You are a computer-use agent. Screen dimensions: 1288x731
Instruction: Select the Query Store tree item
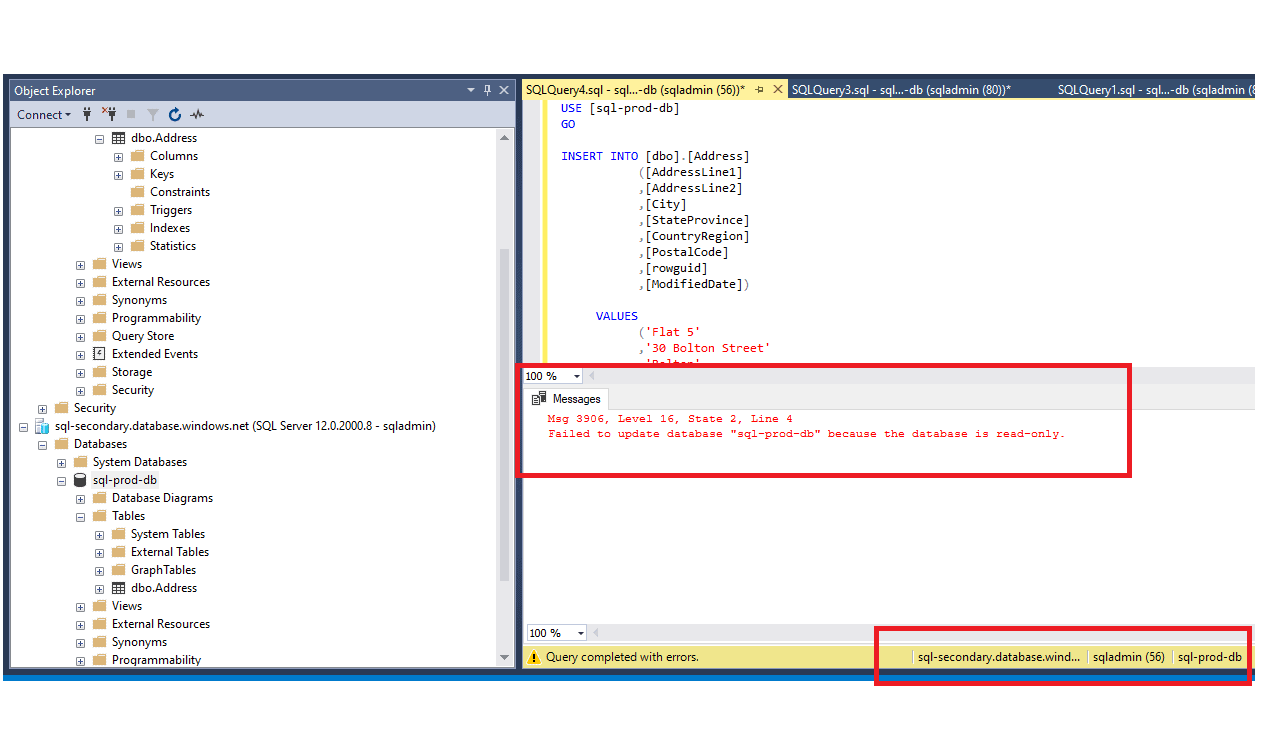(x=143, y=336)
